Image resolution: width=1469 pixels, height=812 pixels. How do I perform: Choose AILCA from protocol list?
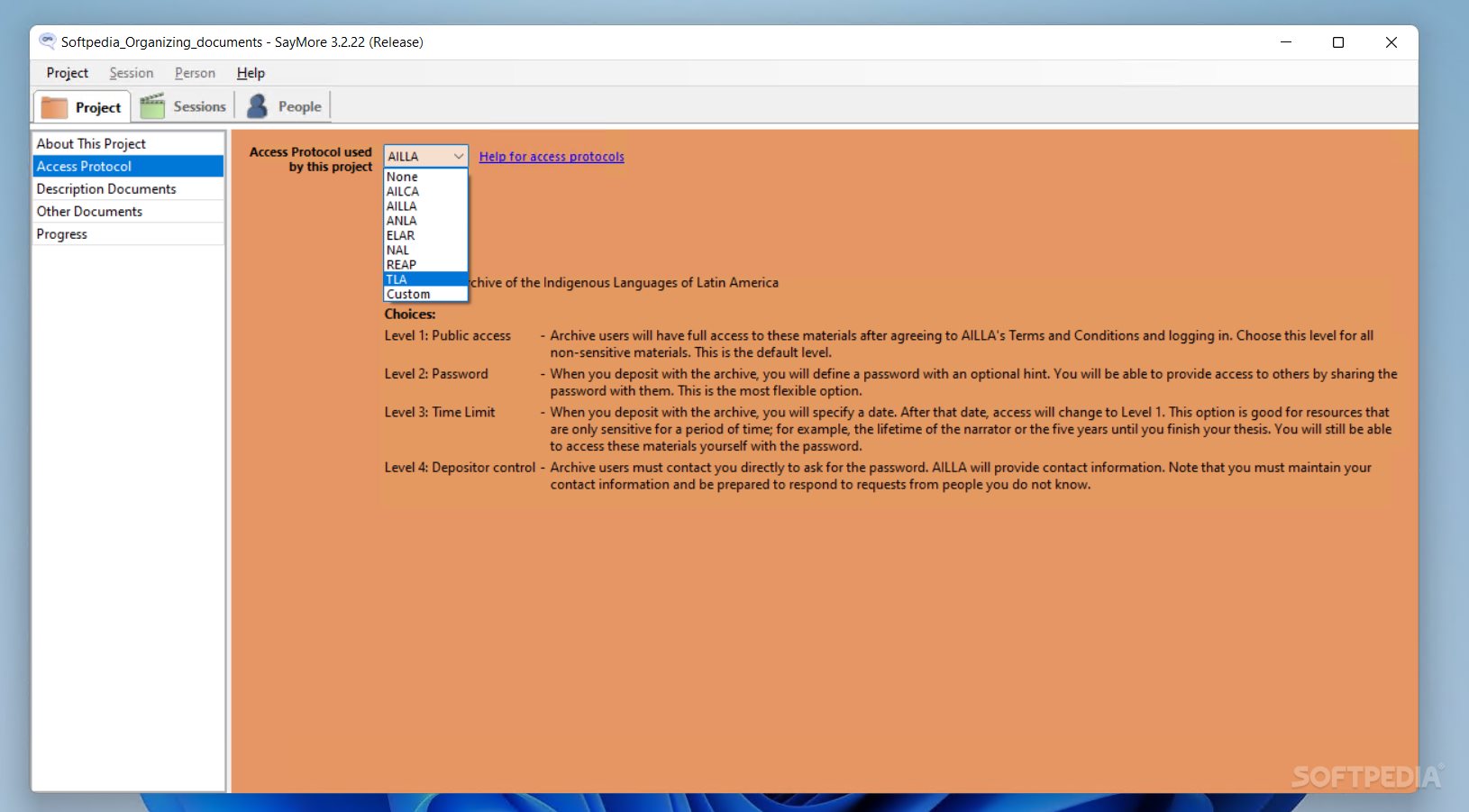pyautogui.click(x=425, y=191)
